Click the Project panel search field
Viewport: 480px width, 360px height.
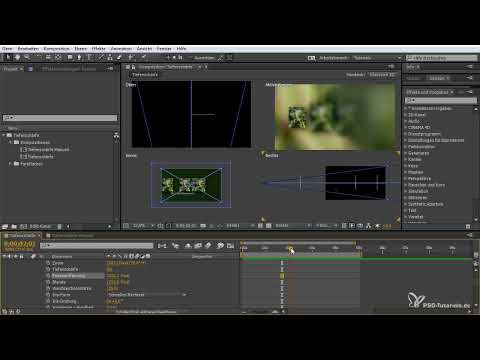[x=60, y=118]
